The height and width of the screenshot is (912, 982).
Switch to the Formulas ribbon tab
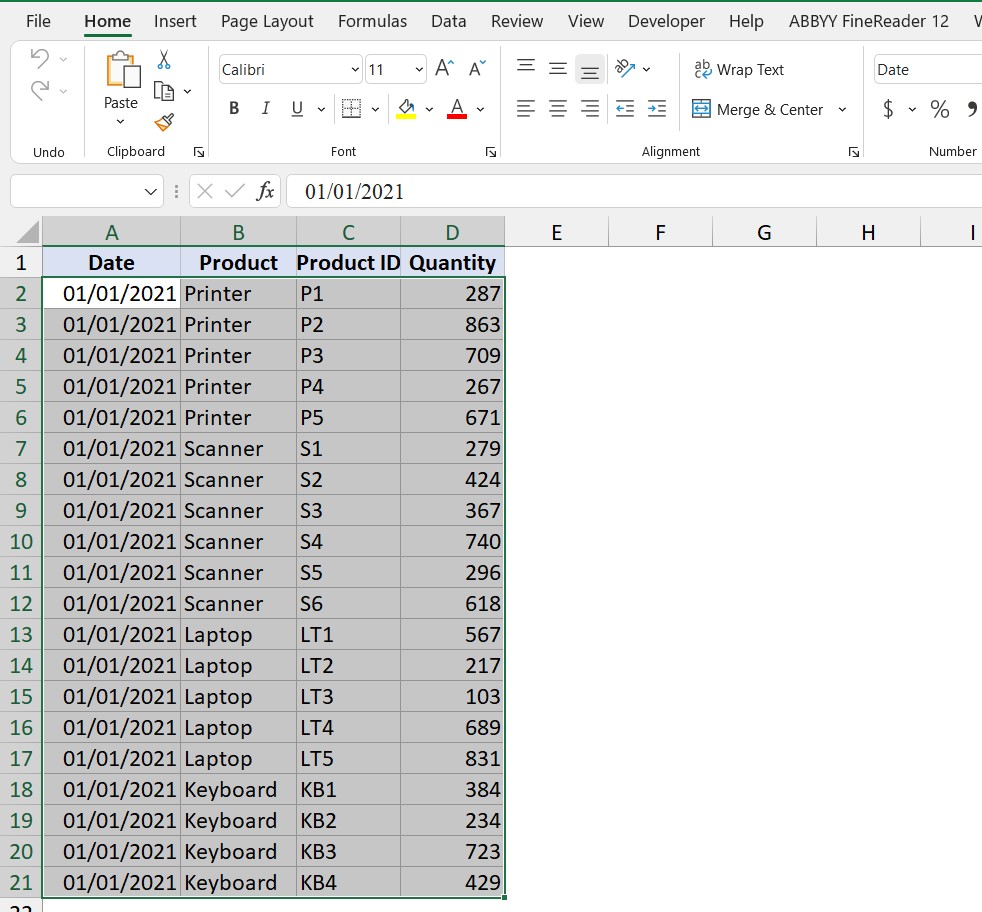click(x=372, y=21)
